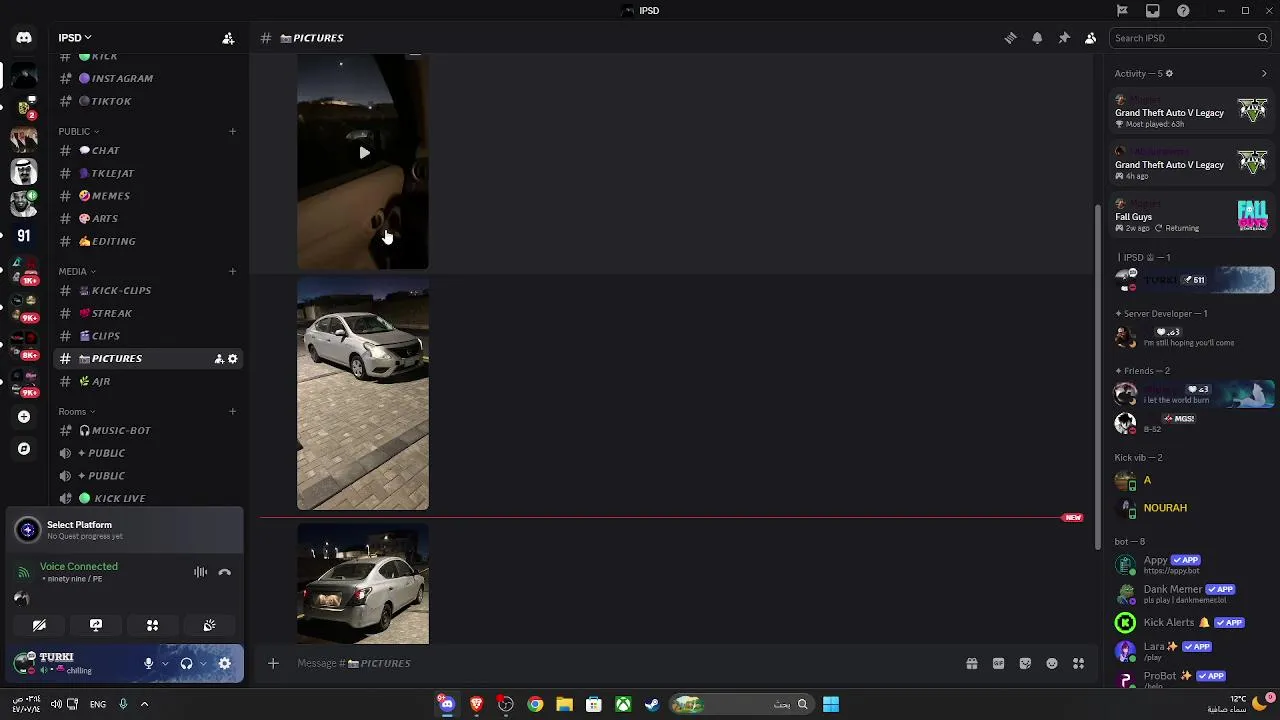Open the gift icon in message bar
Image resolution: width=1280 pixels, height=720 pixels.
coord(971,663)
